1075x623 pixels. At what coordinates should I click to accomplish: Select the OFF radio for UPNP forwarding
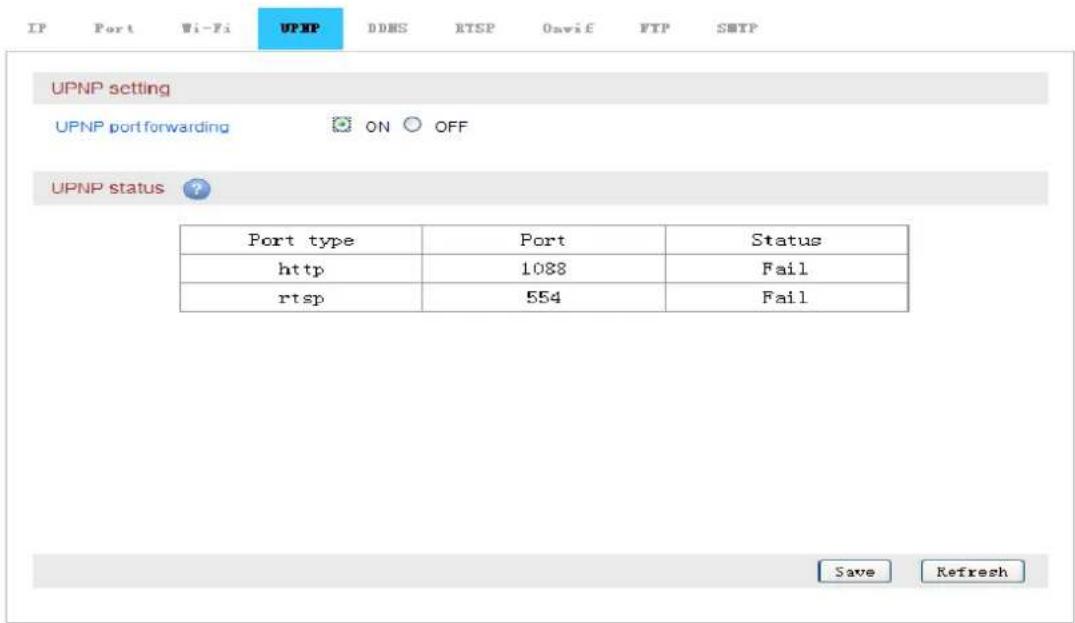pyautogui.click(x=412, y=125)
